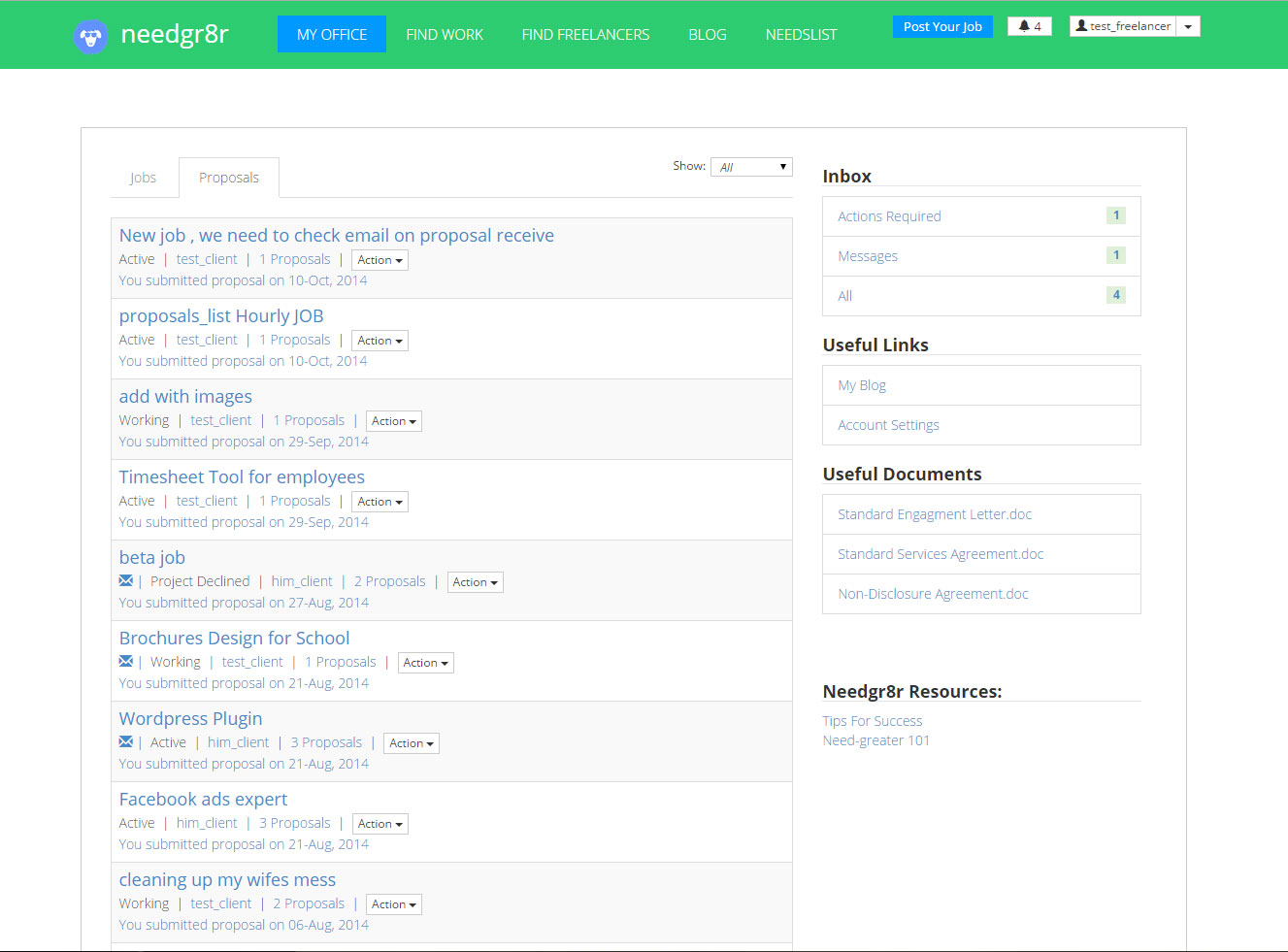This screenshot has height=952, width=1288.
Task: Open Find Freelancers navigation item
Action: coord(585,34)
